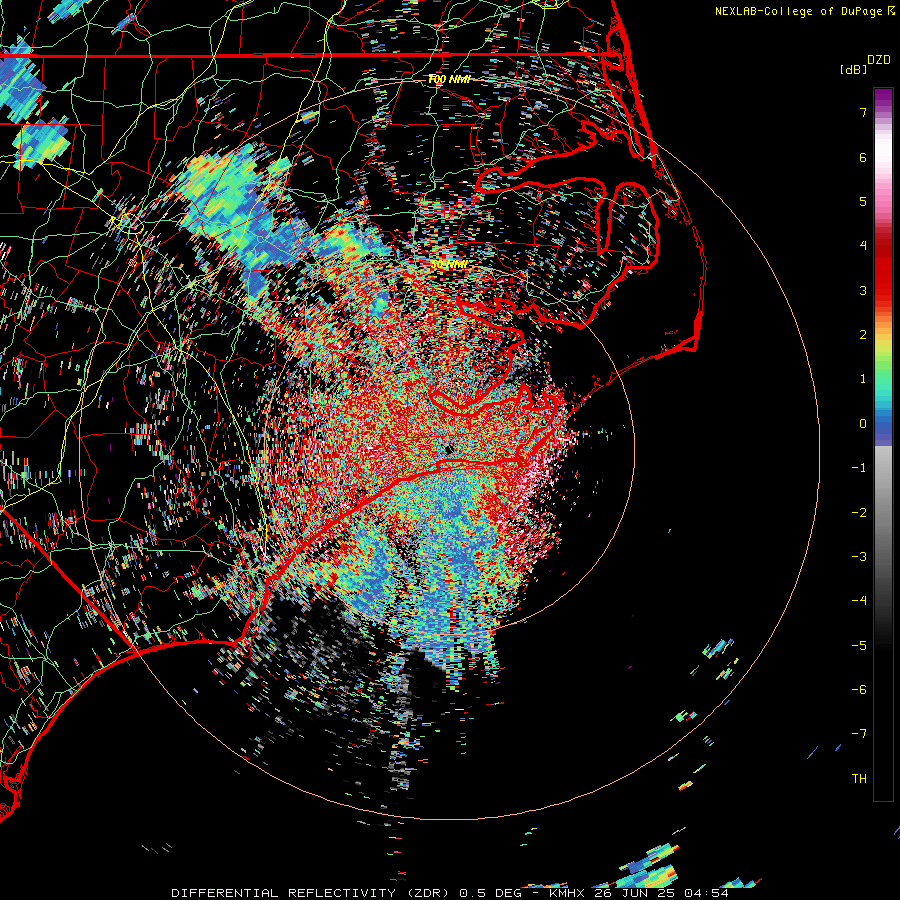Click the 1 value on the dB scale
The height and width of the screenshot is (900, 900).
pos(863,379)
